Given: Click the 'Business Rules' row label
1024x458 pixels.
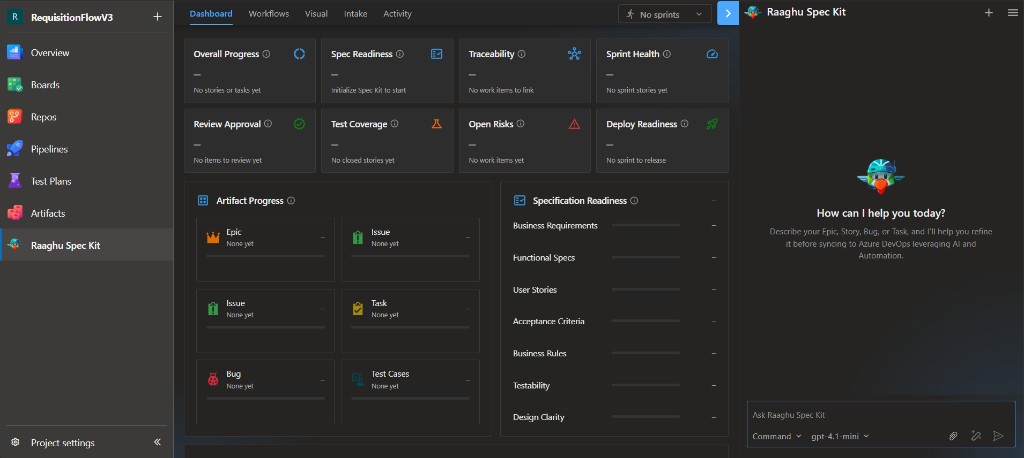Looking at the screenshot, I should [x=539, y=353].
